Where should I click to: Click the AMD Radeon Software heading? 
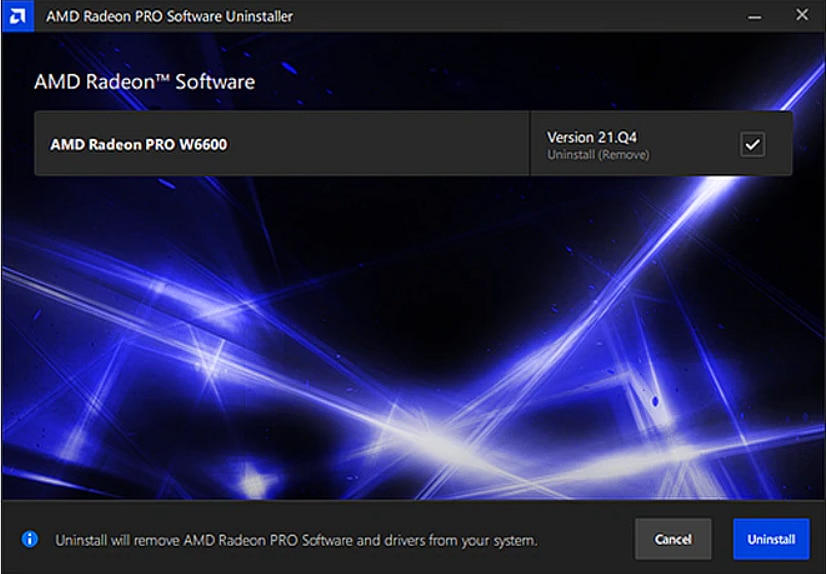144,82
